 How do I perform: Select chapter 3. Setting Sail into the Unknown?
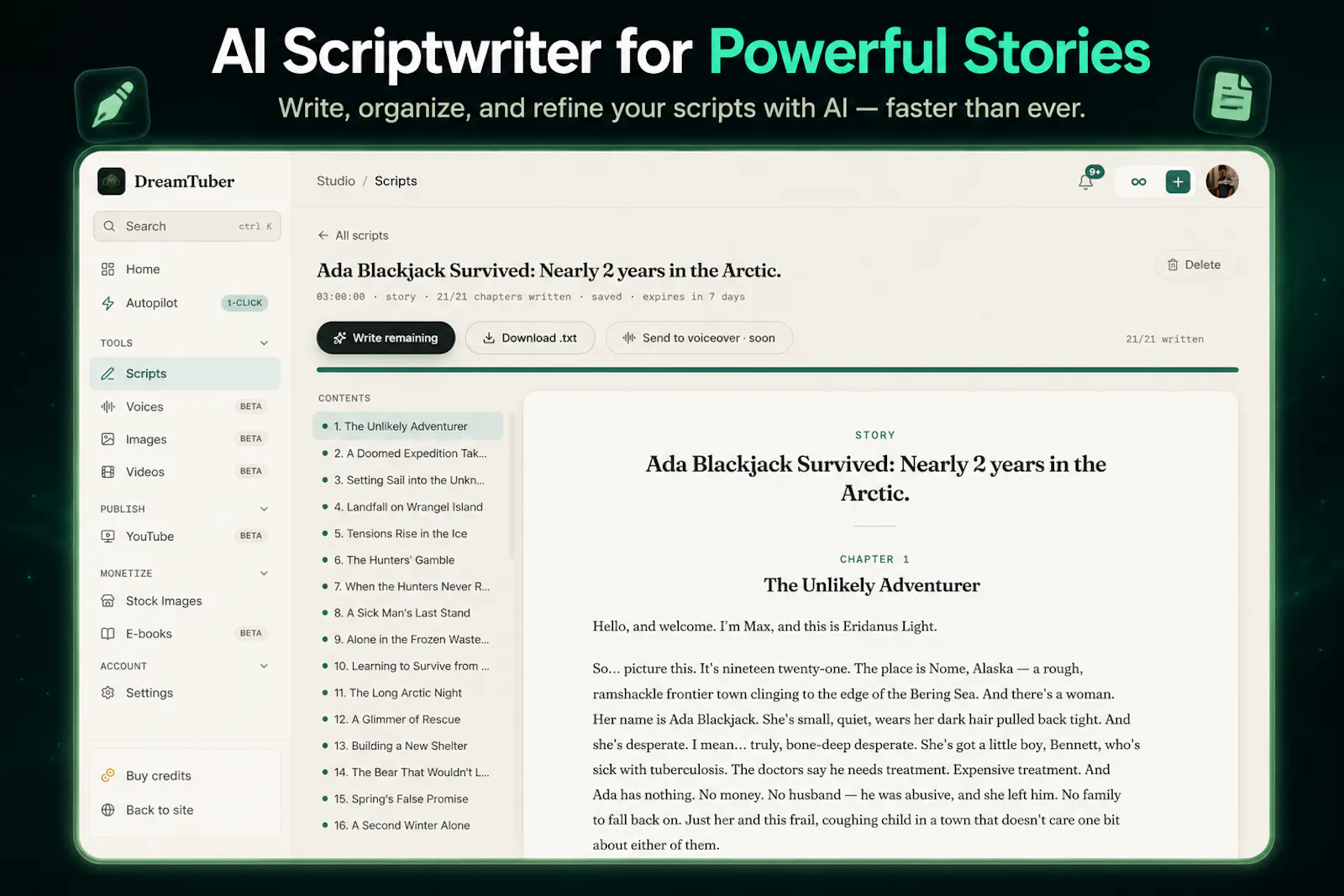(x=407, y=480)
